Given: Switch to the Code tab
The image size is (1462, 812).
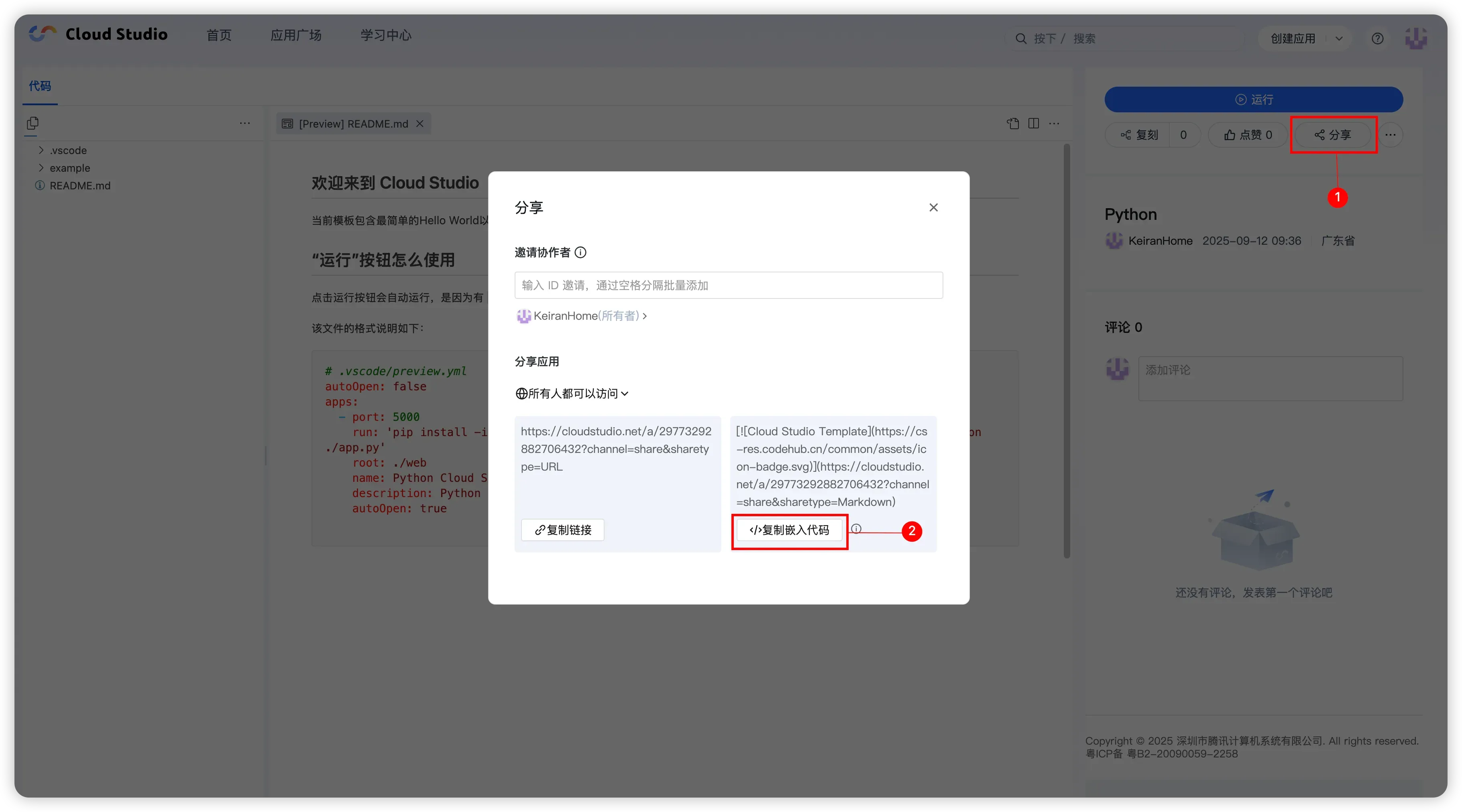Looking at the screenshot, I should click(40, 86).
